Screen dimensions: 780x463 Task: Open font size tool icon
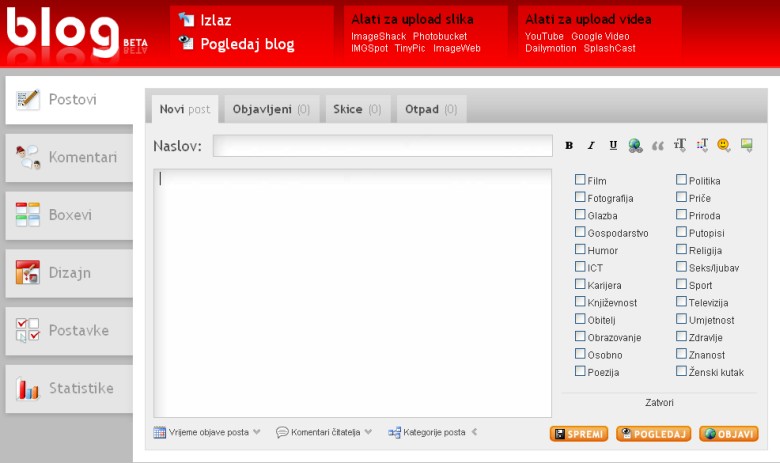pyautogui.click(x=680, y=145)
